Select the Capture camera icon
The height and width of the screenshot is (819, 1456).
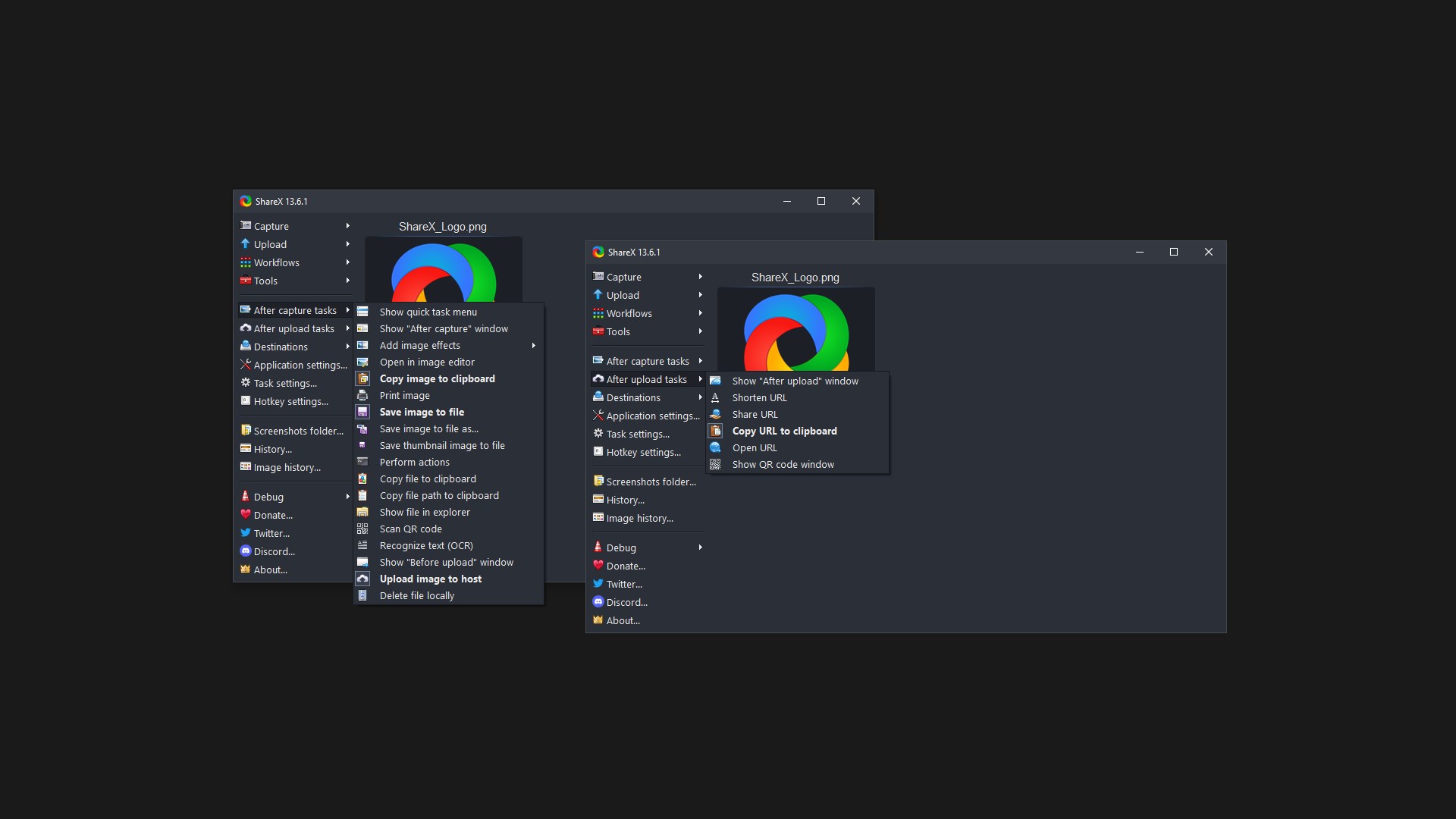click(246, 225)
